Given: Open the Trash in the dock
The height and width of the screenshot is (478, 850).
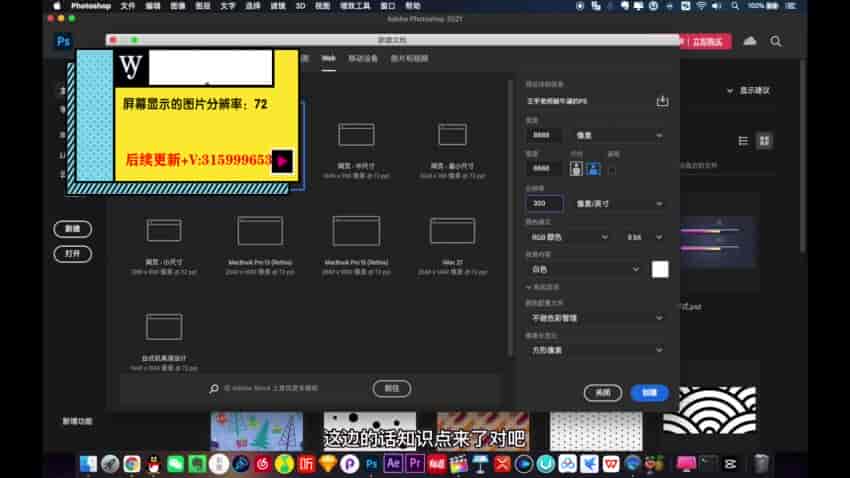Looking at the screenshot, I should tap(761, 464).
